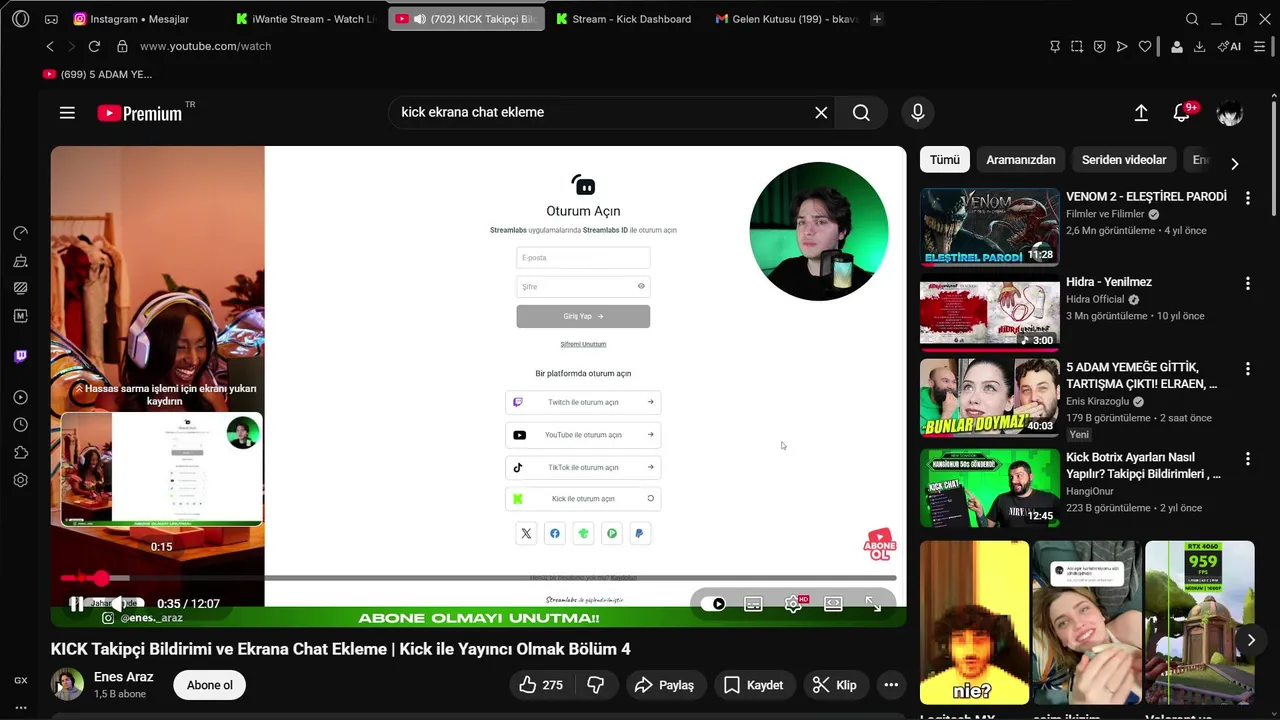Click the red scrubber on progress bar
The width and height of the screenshot is (1280, 720).
pyautogui.click(x=101, y=578)
